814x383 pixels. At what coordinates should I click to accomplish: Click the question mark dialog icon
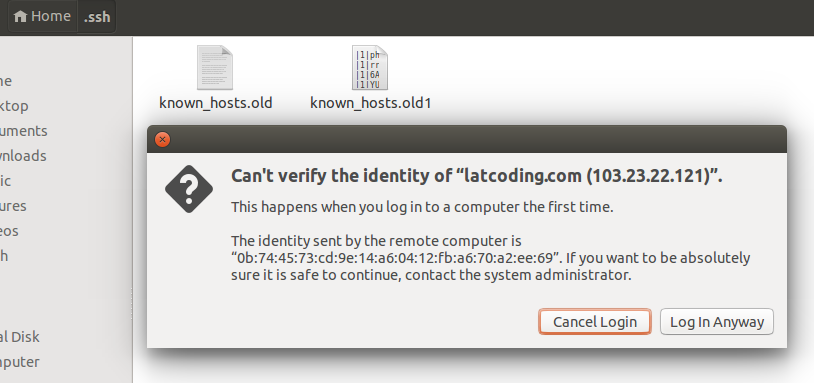pos(189,189)
